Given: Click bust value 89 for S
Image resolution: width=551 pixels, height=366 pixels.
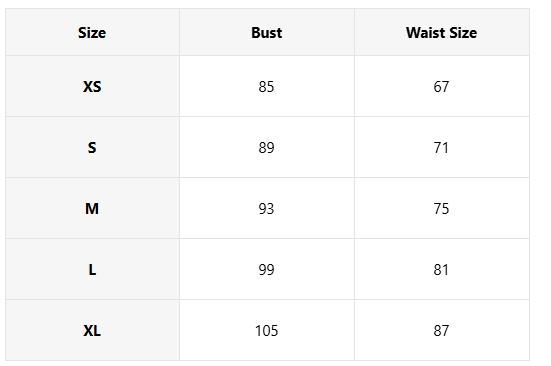Looking at the screenshot, I should click(x=266, y=148).
